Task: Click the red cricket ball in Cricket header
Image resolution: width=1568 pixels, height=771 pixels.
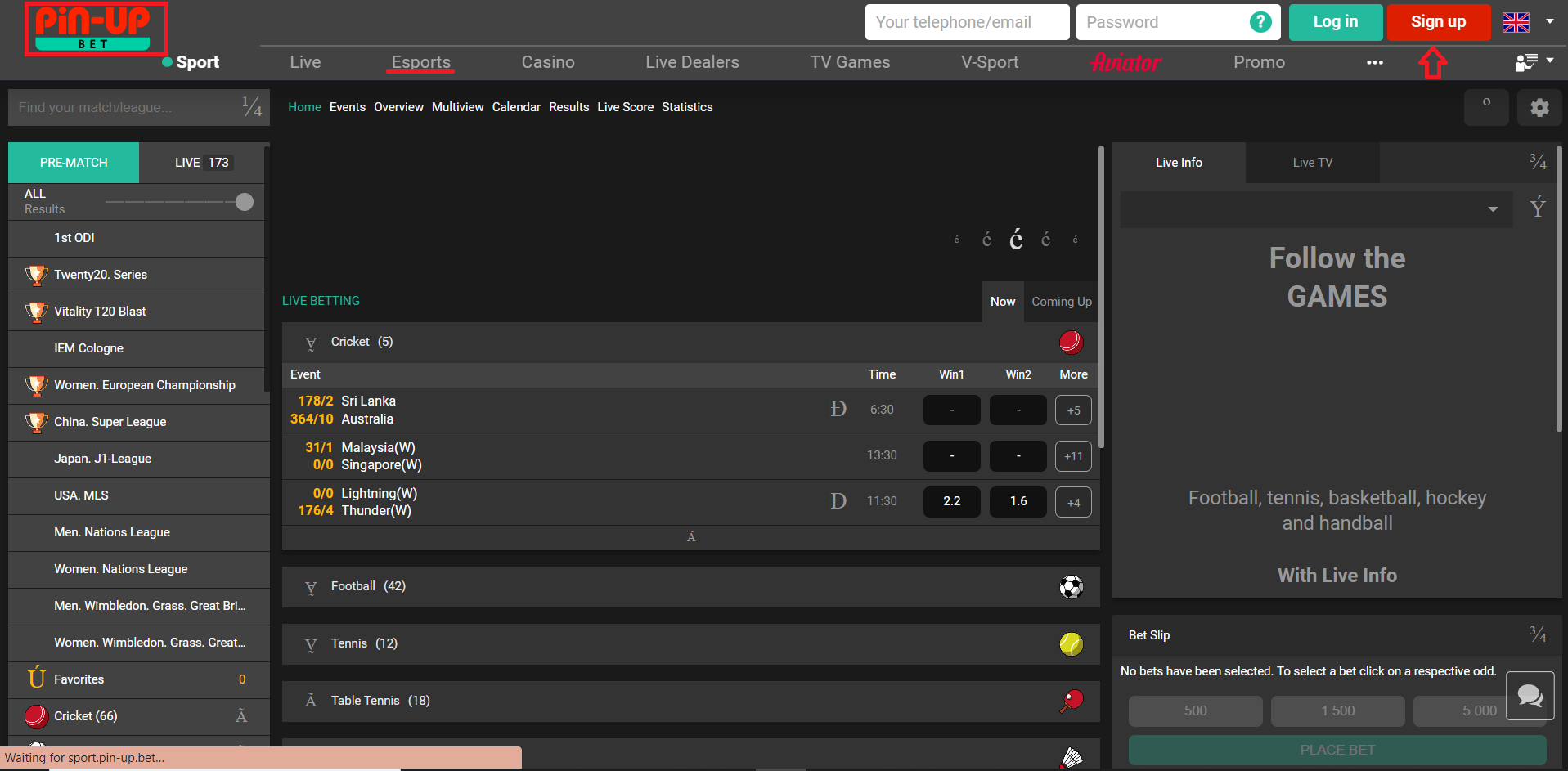Action: click(1071, 342)
